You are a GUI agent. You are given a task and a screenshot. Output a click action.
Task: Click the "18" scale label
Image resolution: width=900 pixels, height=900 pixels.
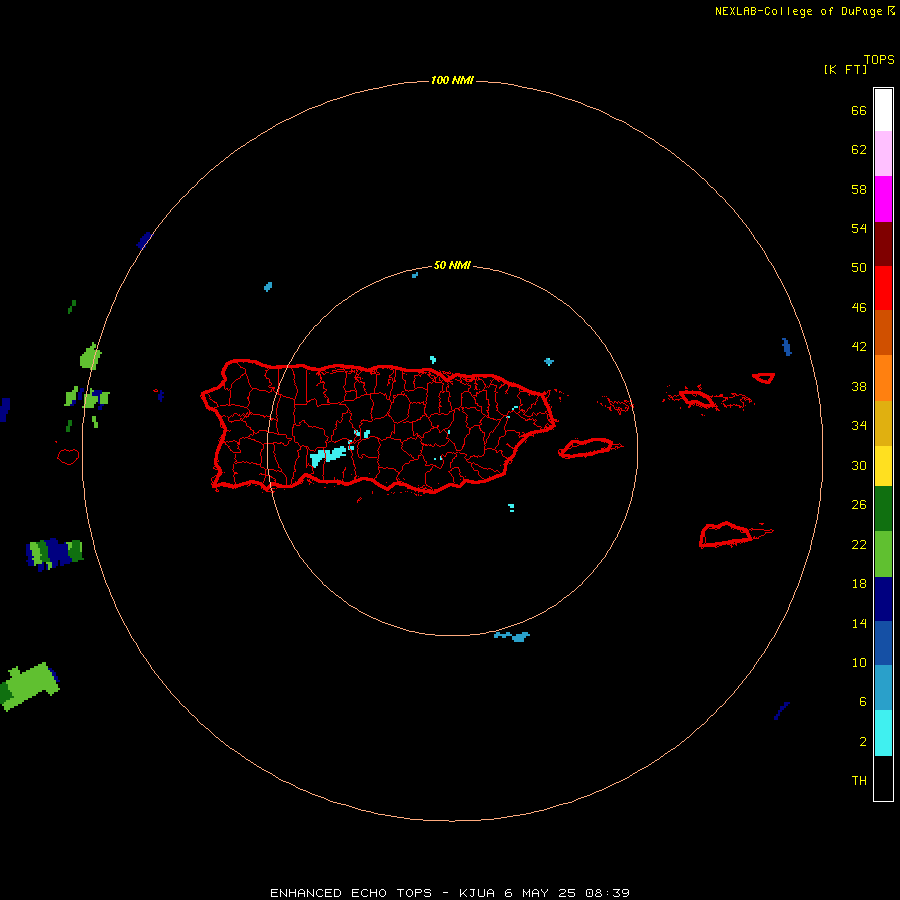point(859,584)
